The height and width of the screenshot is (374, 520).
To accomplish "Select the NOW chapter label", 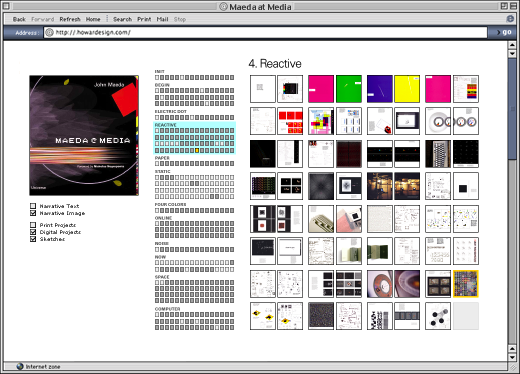I will coord(160,257).
